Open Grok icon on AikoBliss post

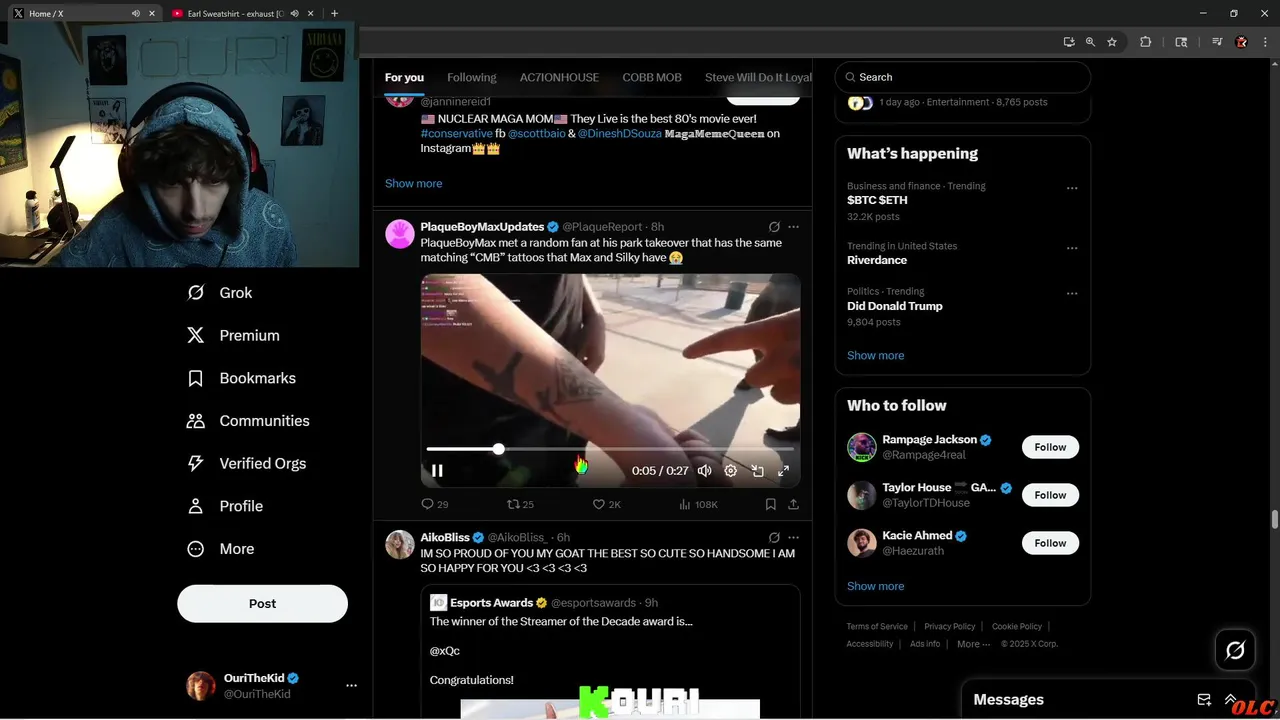(x=774, y=538)
